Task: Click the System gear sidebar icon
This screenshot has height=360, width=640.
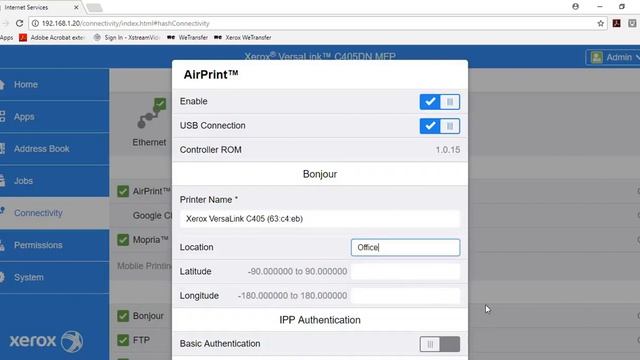Action: [2, 277]
